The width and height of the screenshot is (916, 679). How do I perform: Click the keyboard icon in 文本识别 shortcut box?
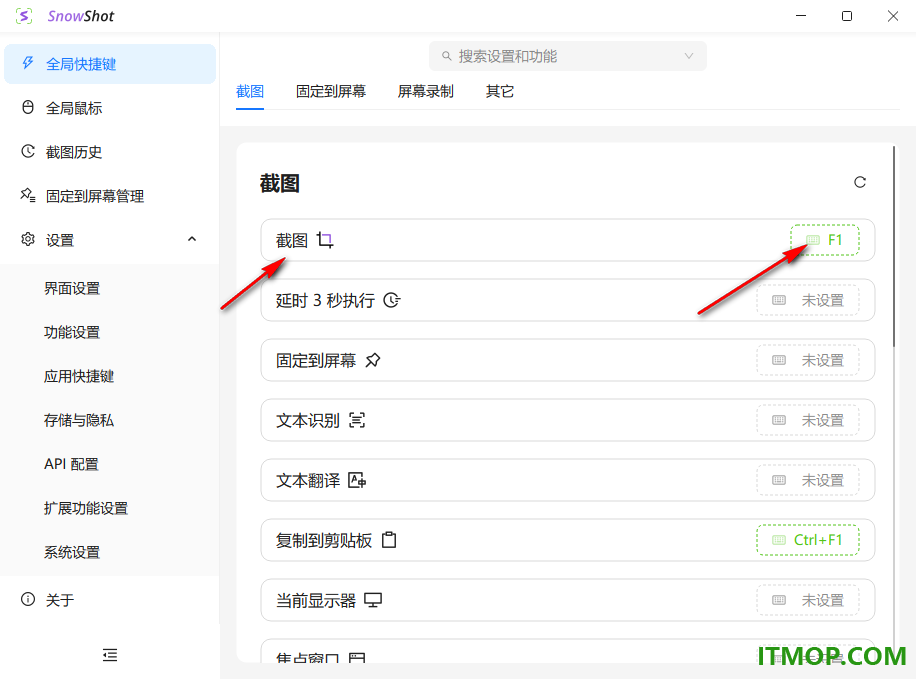click(779, 420)
